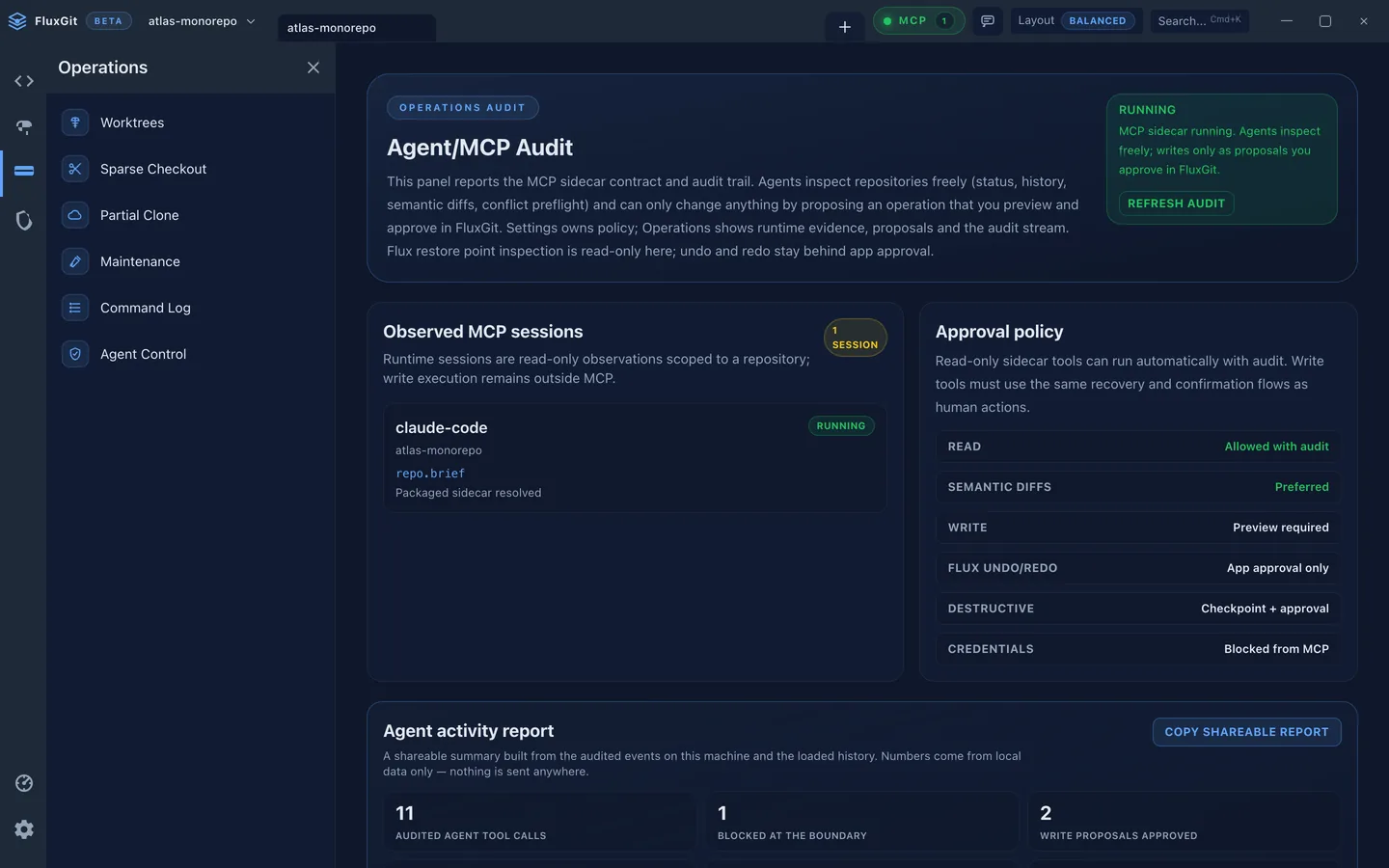Click the Search field

[x=1199, y=21]
